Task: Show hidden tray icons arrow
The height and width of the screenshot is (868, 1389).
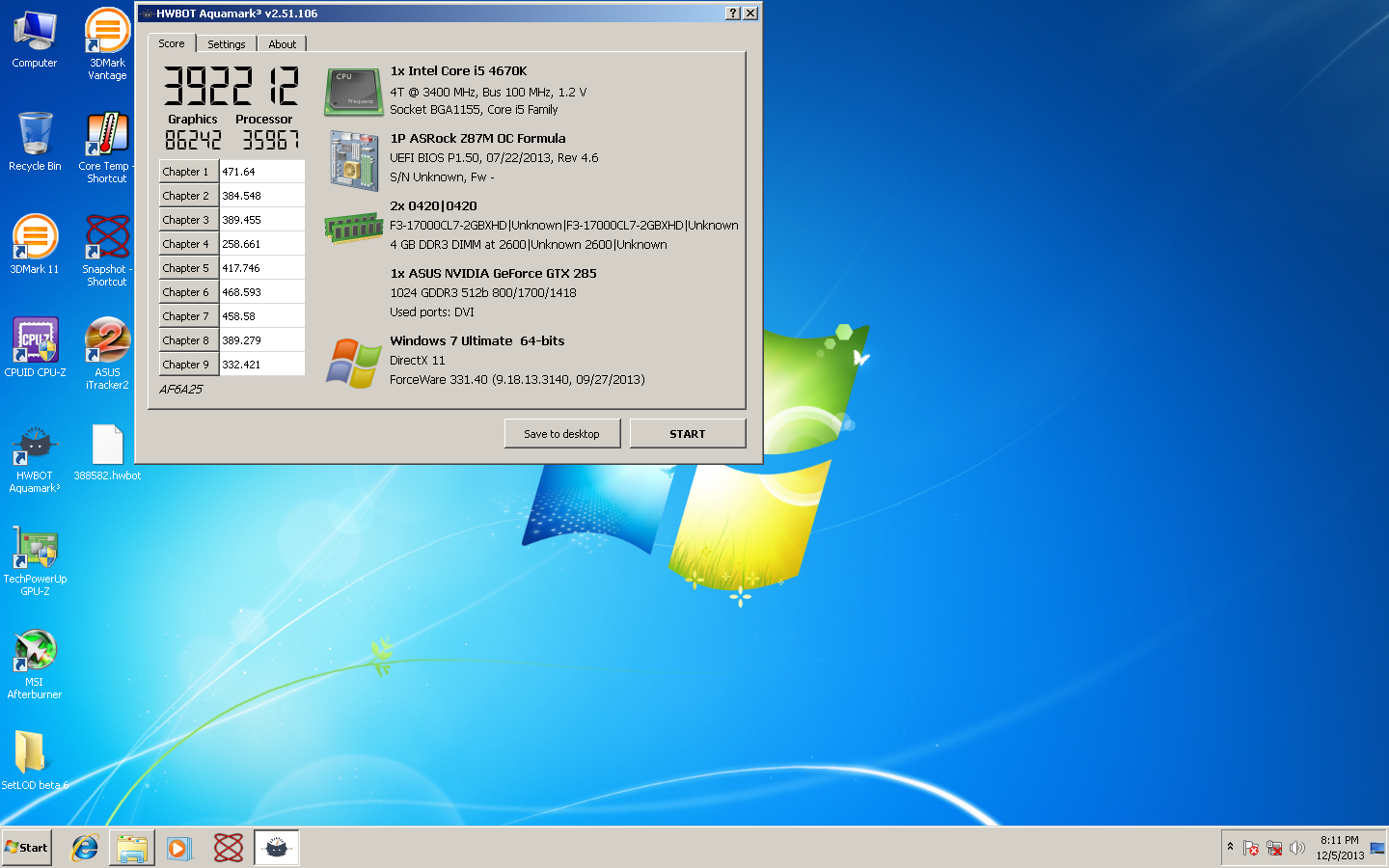Action: (1230, 847)
